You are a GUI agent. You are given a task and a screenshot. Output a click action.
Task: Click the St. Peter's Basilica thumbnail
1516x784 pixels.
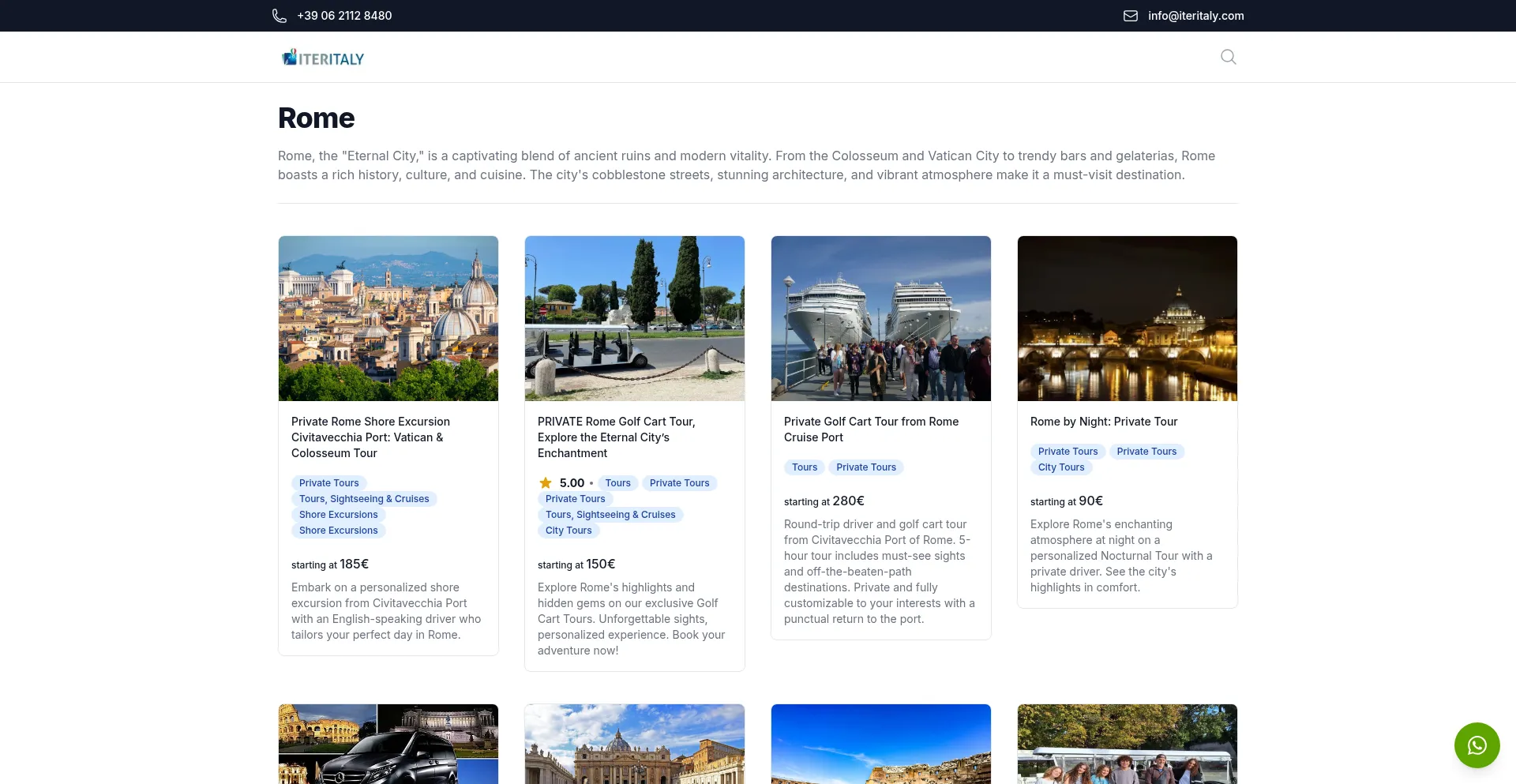click(x=635, y=744)
